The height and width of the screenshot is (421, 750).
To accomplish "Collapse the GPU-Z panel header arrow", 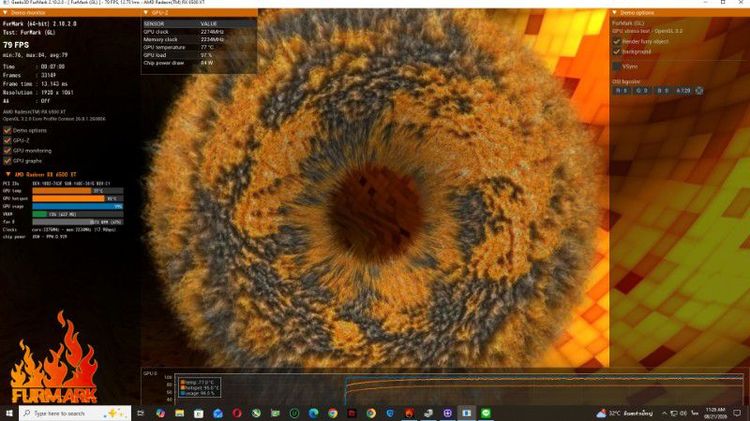I will pyautogui.click(x=146, y=12).
